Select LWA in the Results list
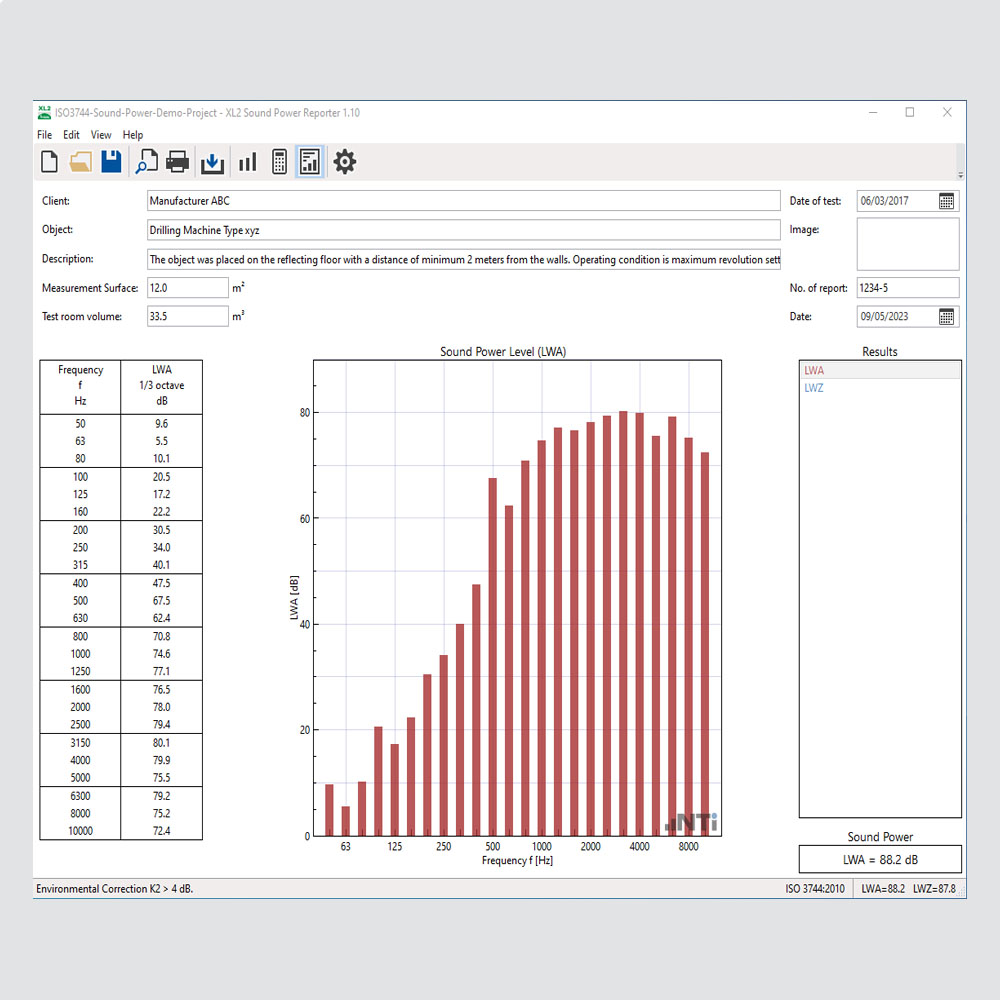This screenshot has height=1000, width=1000. click(815, 371)
